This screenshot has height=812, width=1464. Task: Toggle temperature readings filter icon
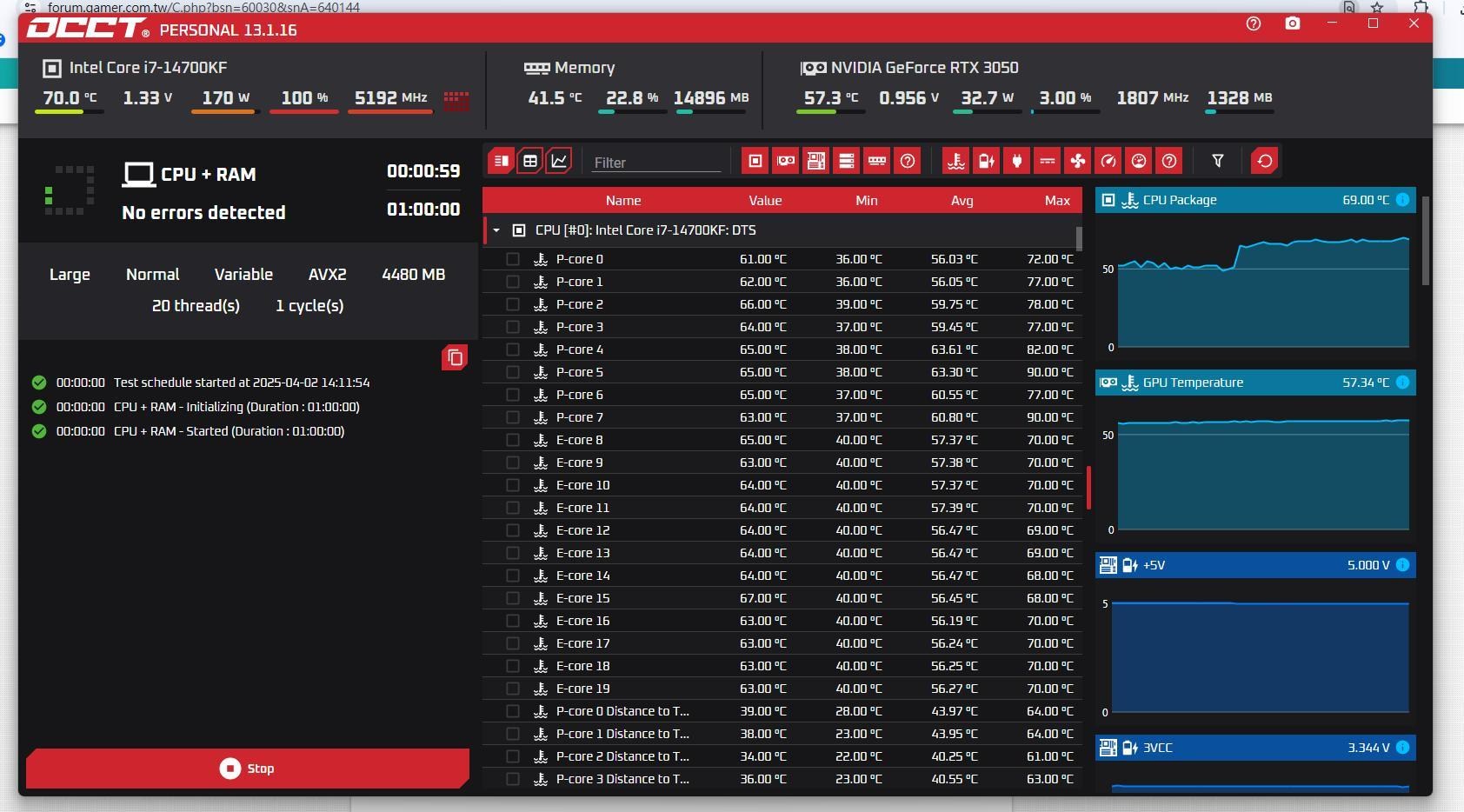pos(955,161)
